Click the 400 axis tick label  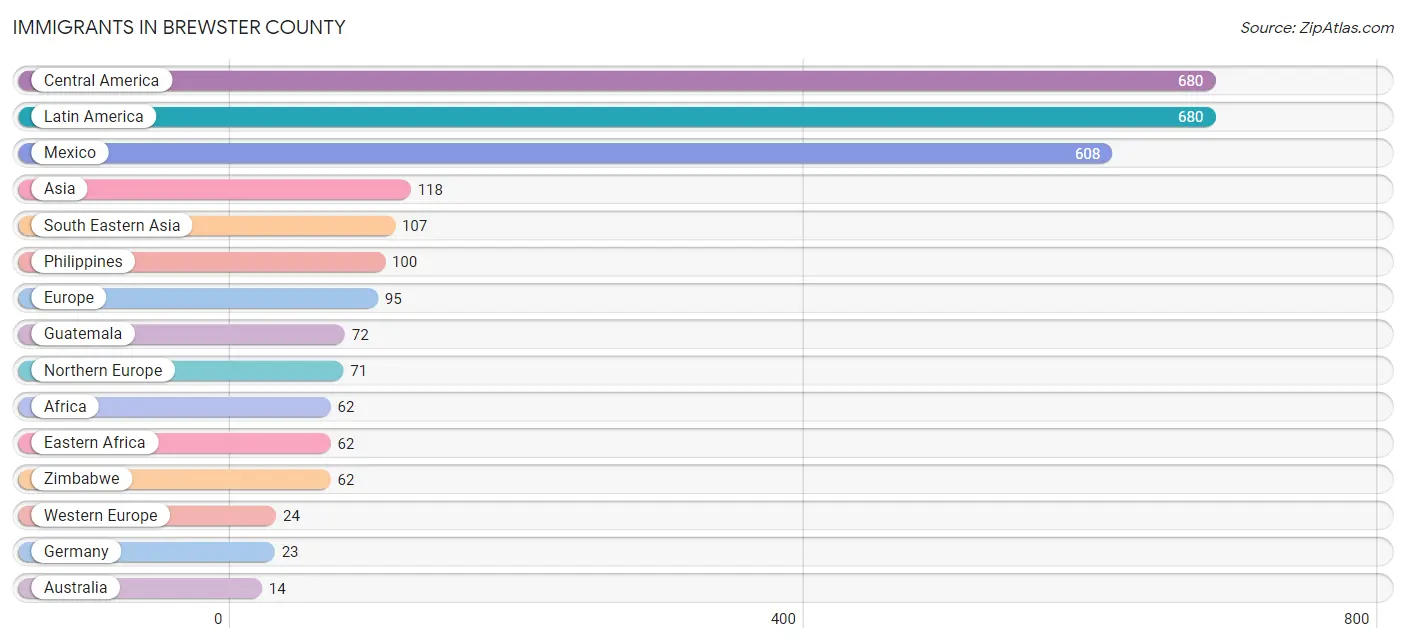pyautogui.click(x=783, y=619)
